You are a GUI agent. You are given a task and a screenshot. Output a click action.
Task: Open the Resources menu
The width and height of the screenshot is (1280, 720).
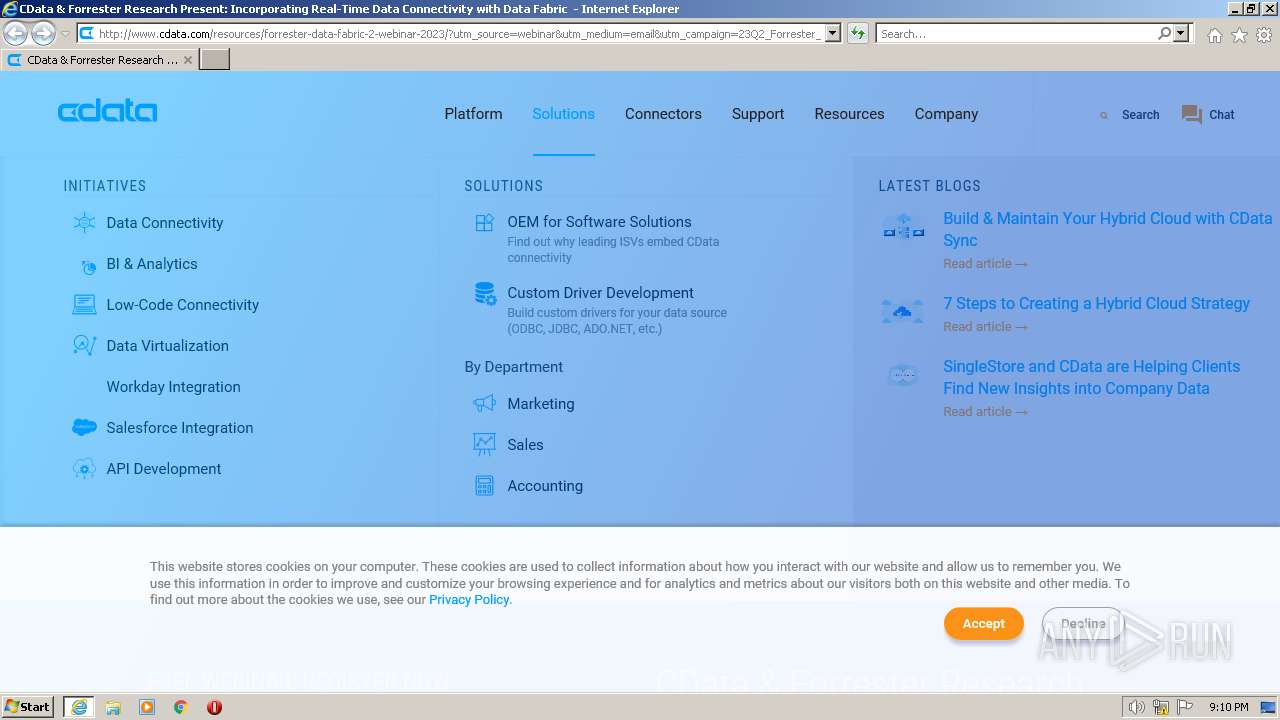(849, 114)
